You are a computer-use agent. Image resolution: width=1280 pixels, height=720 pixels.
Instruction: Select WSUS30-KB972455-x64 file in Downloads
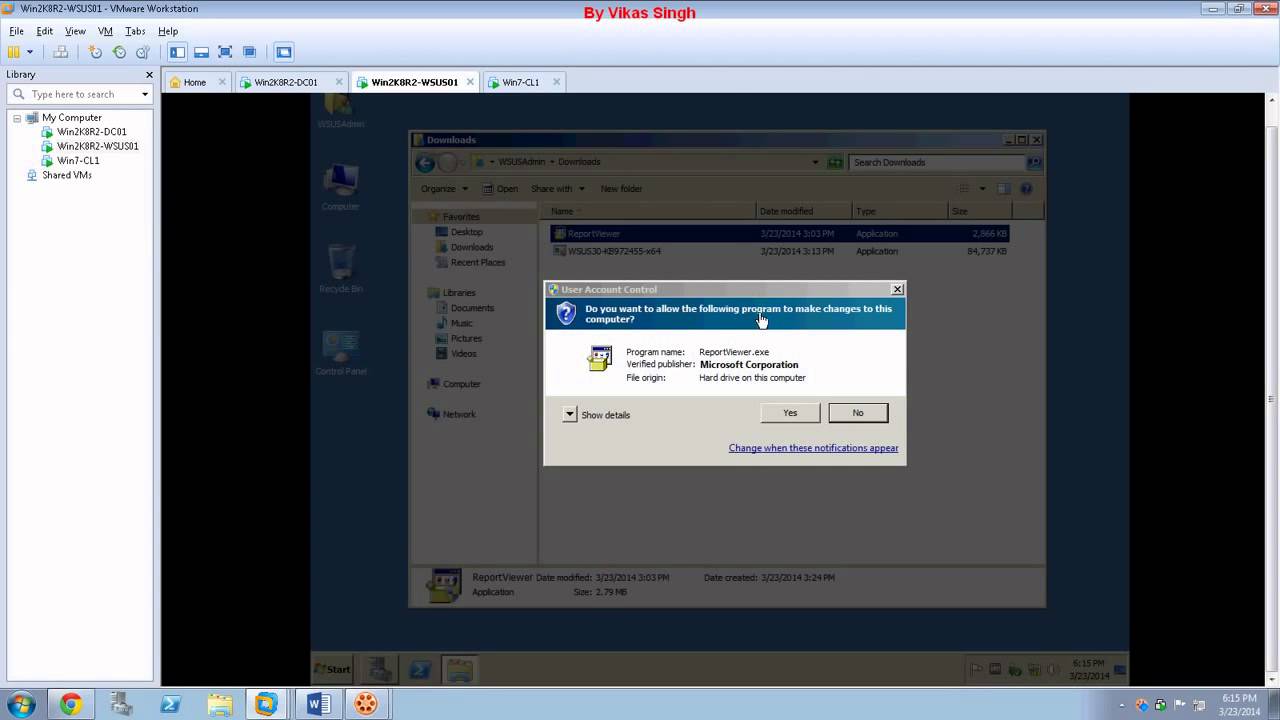pyautogui.click(x=779, y=251)
